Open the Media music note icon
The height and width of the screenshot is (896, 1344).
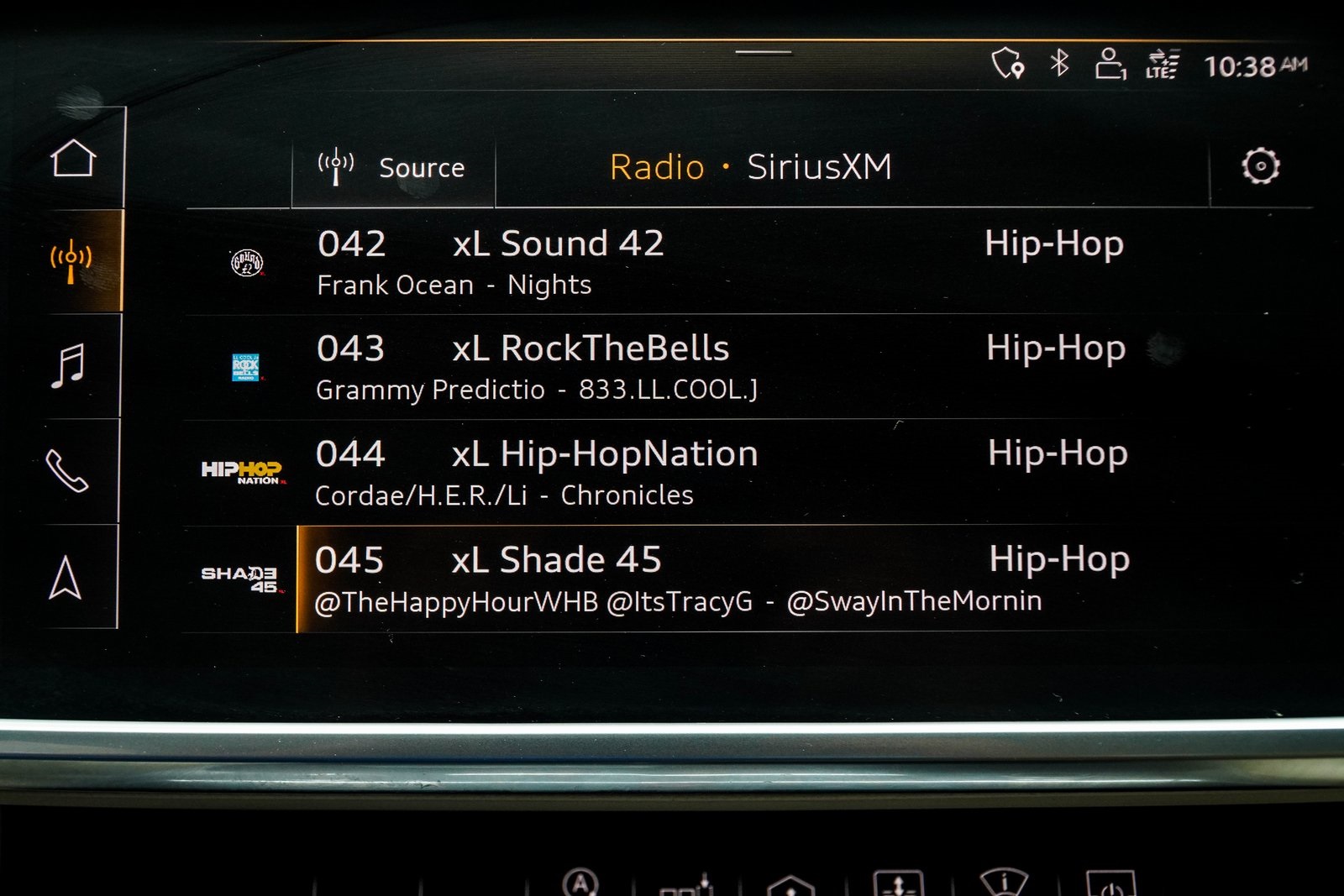(68, 366)
